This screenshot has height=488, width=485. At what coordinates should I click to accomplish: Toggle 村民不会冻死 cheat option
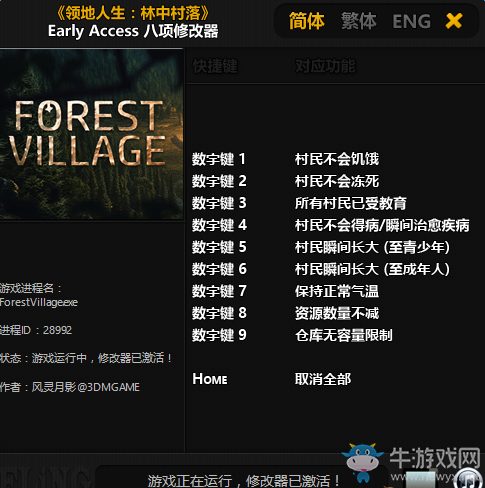point(337,181)
